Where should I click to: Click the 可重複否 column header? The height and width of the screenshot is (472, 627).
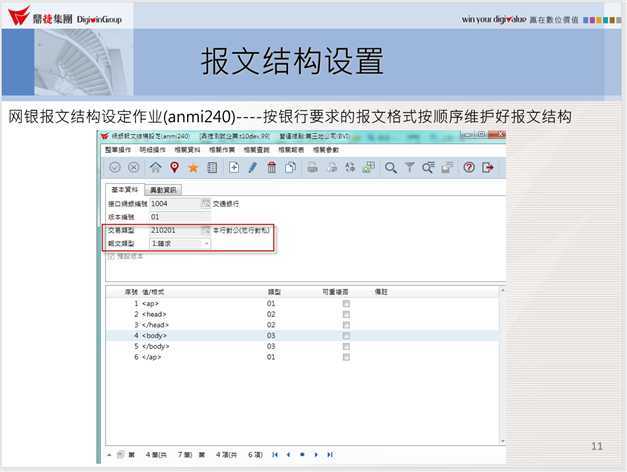point(335,292)
